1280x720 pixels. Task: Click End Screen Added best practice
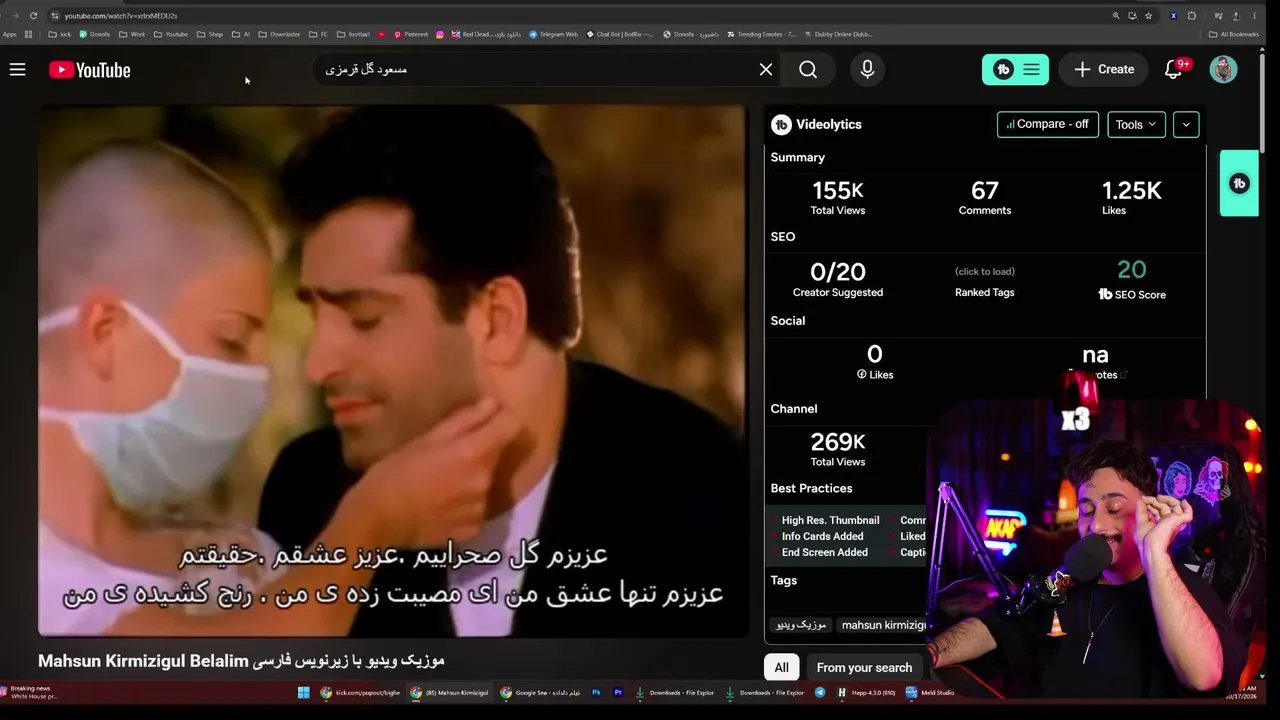pyautogui.click(x=824, y=552)
